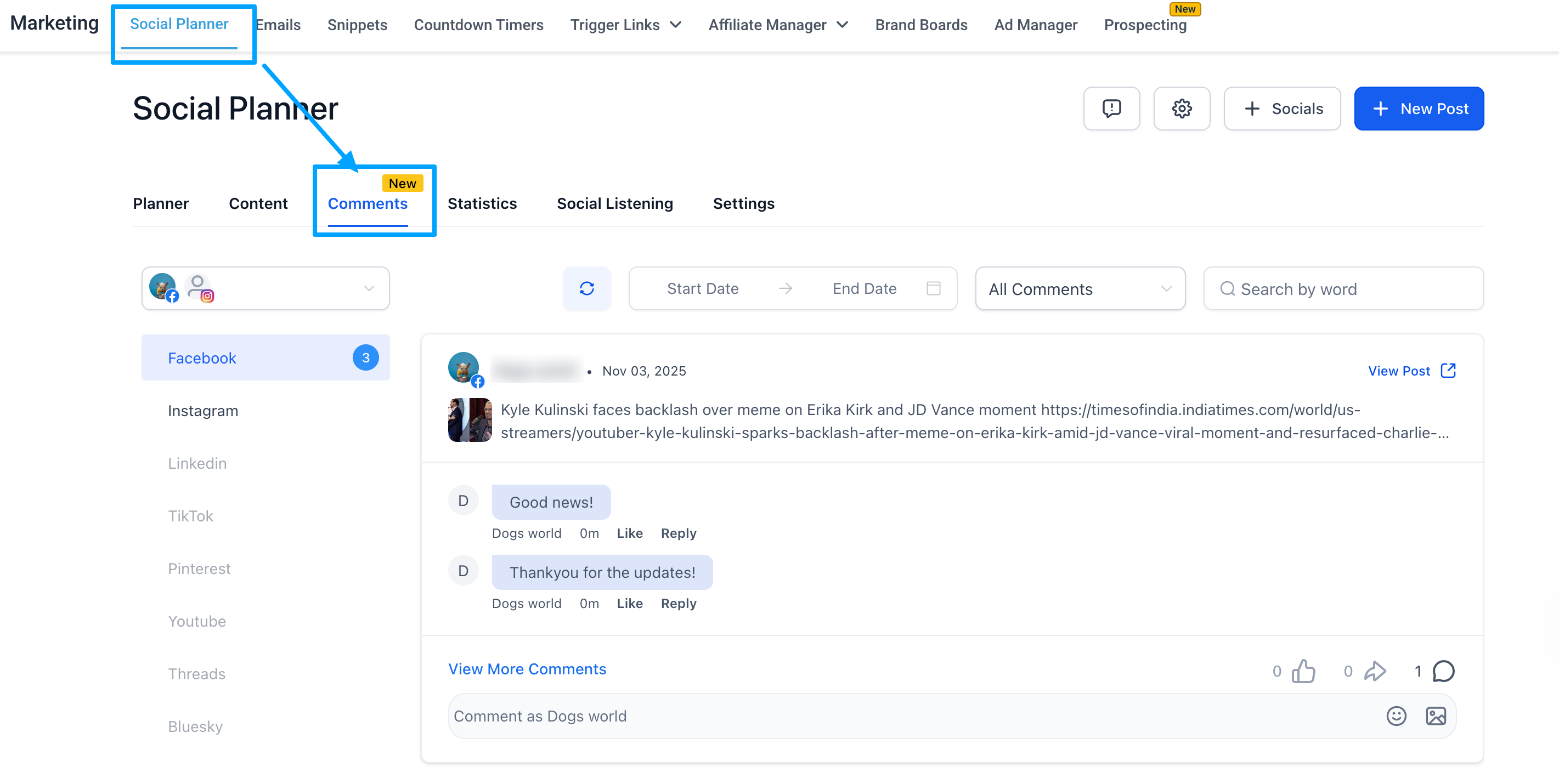Screen dimensions: 1559x784
Task: Expand the social accounts selector dropdown
Action: [369, 288]
